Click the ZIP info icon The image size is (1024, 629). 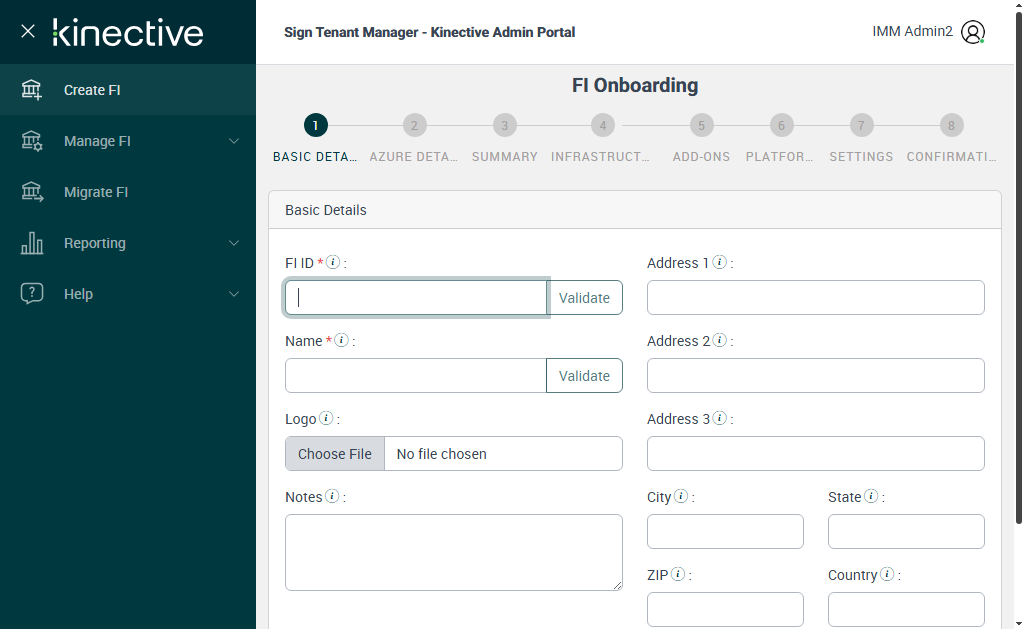coord(678,574)
